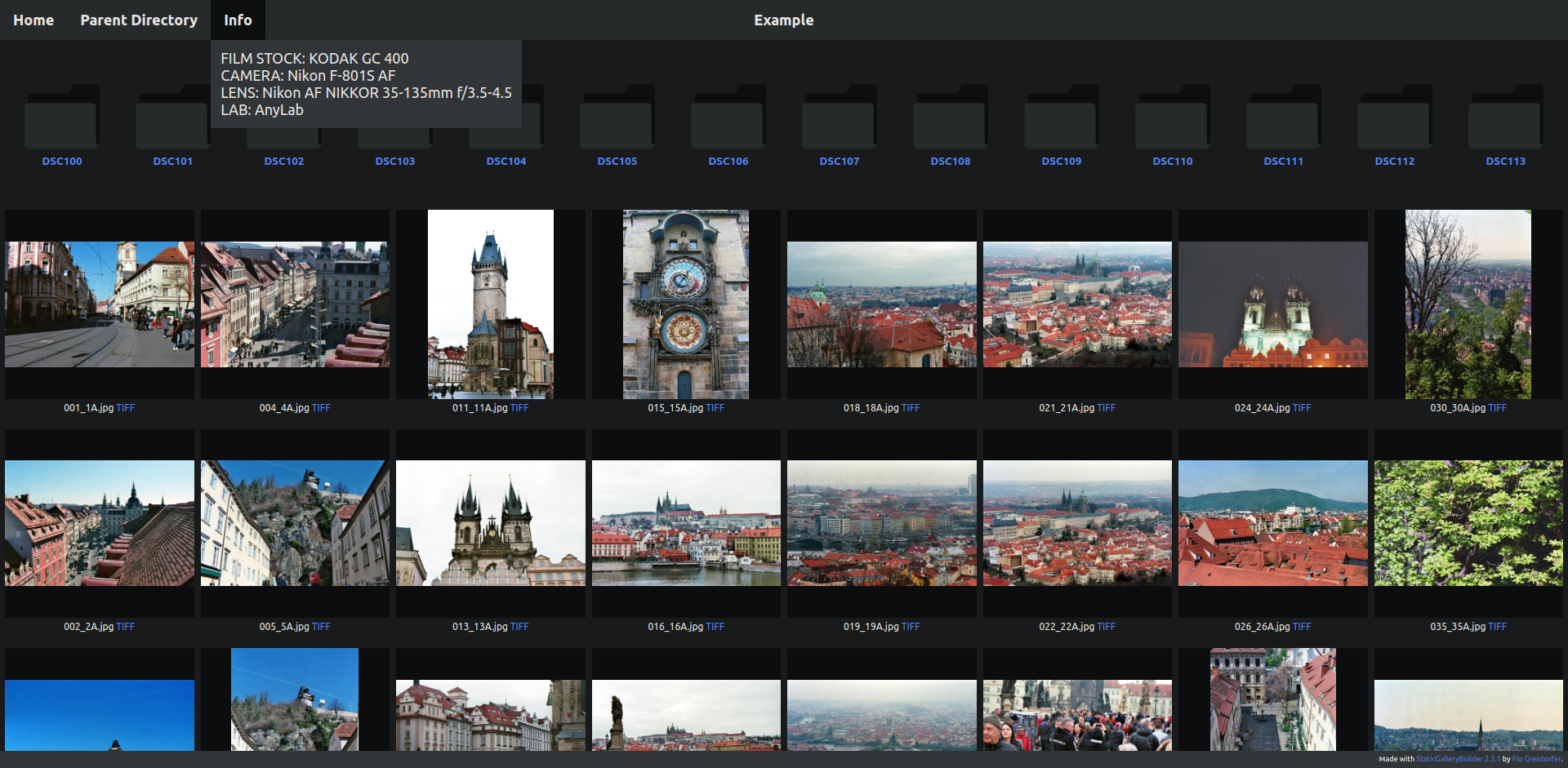The height and width of the screenshot is (768, 1568).
Task: Open the astronomical clock photo 015_15A.jpg
Action: coord(686,304)
